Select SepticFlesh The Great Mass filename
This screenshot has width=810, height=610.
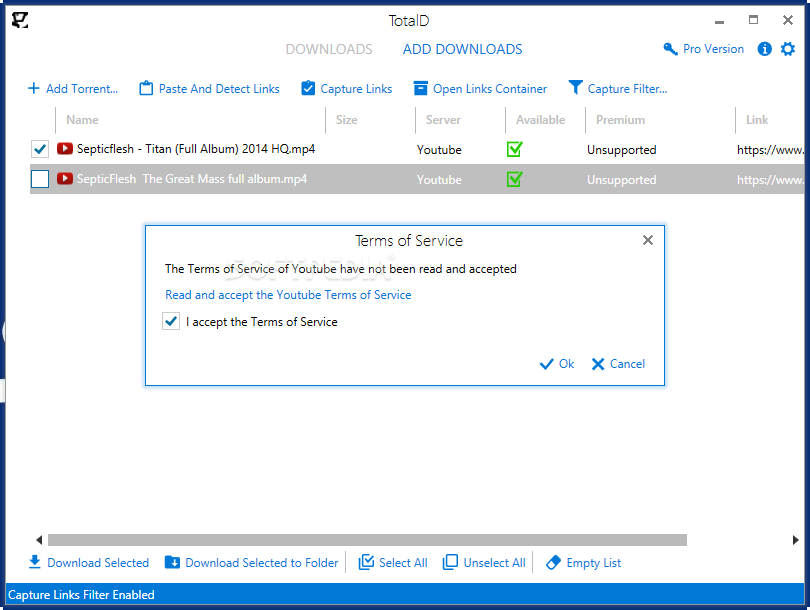[192, 179]
